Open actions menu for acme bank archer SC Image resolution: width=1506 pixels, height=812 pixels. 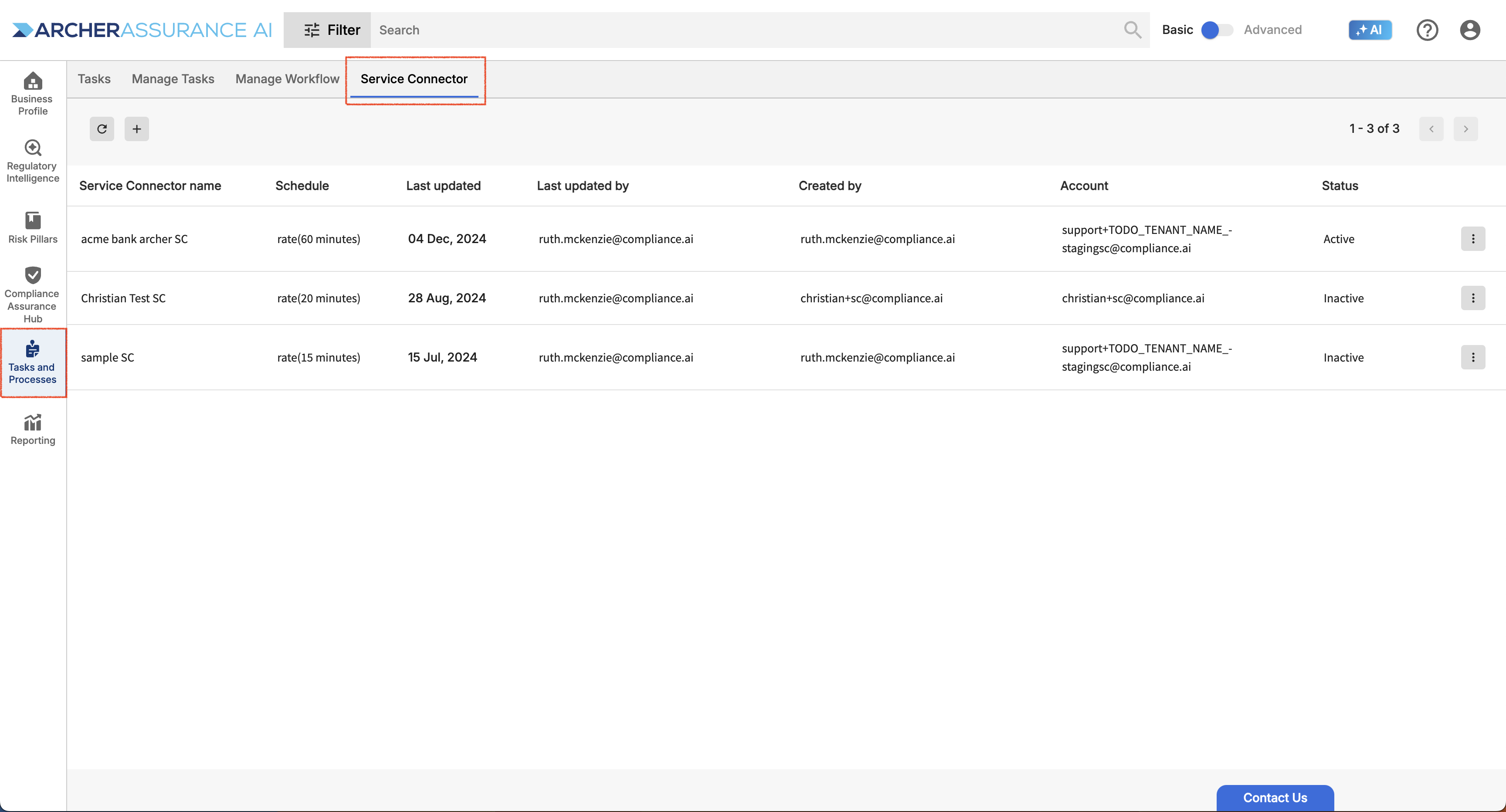click(x=1473, y=239)
